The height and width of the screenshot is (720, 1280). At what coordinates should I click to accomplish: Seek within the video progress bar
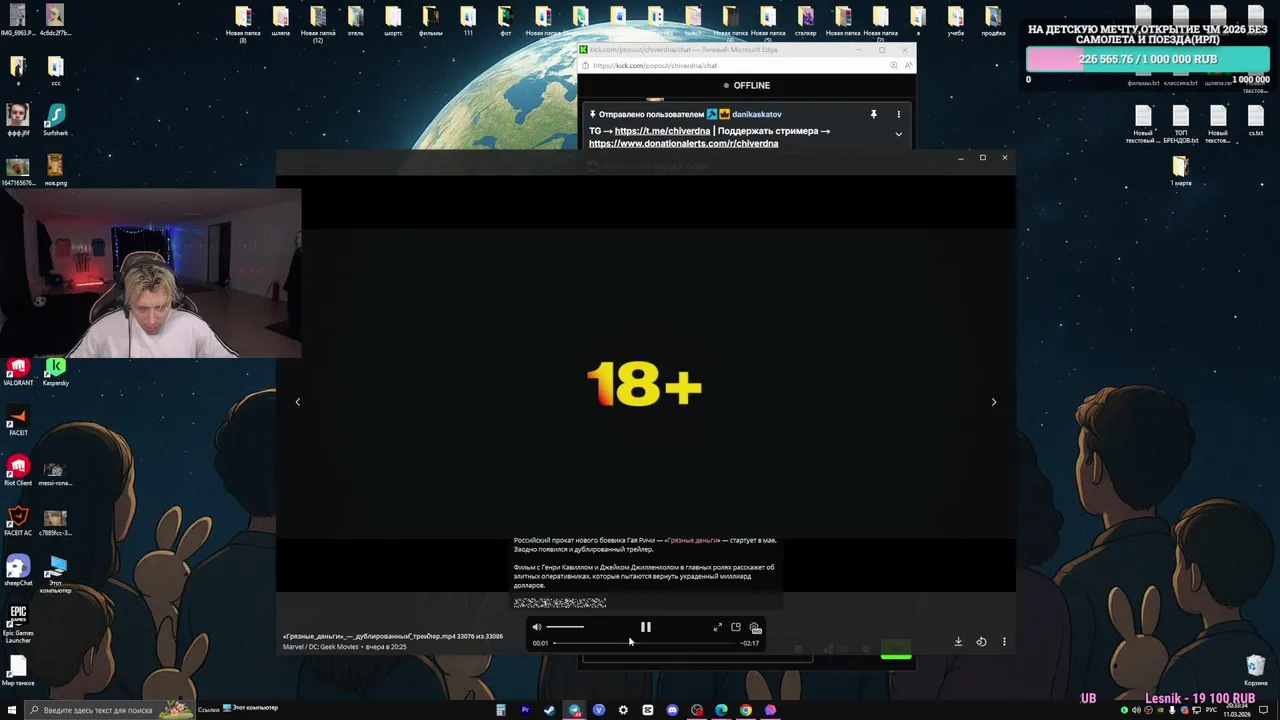[x=645, y=643]
